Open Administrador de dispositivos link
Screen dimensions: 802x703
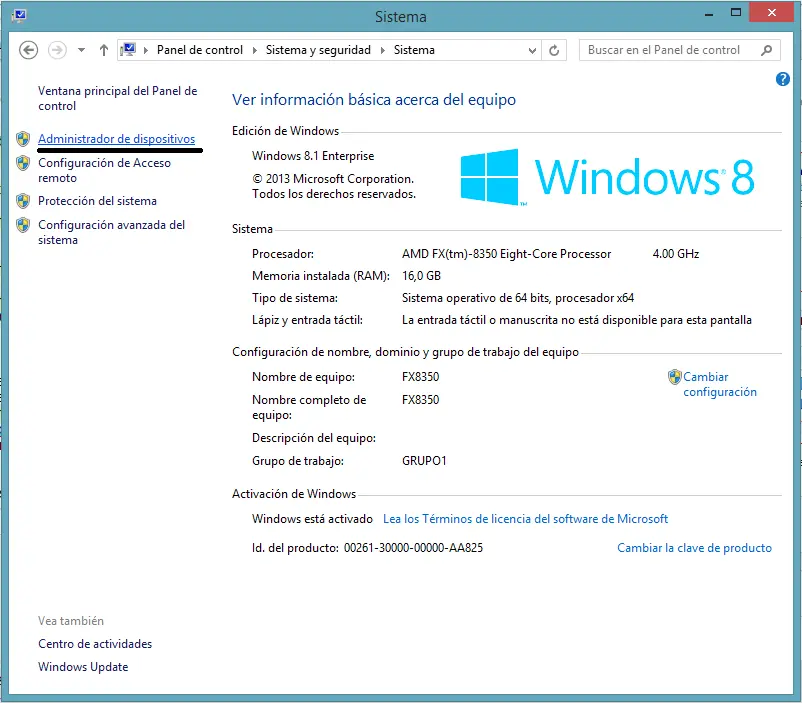click(116, 139)
